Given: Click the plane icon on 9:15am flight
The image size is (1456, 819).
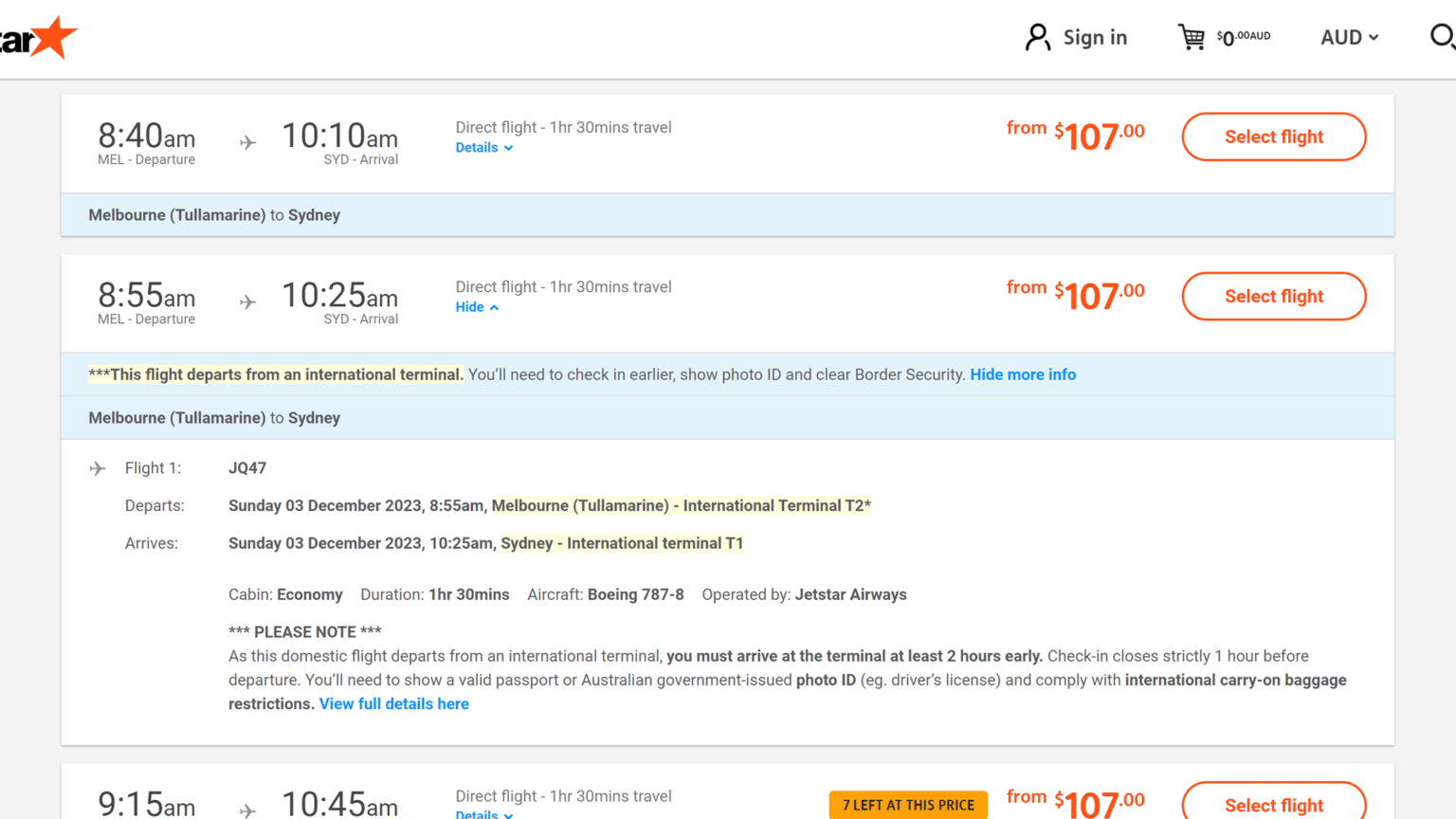Looking at the screenshot, I should (247, 809).
